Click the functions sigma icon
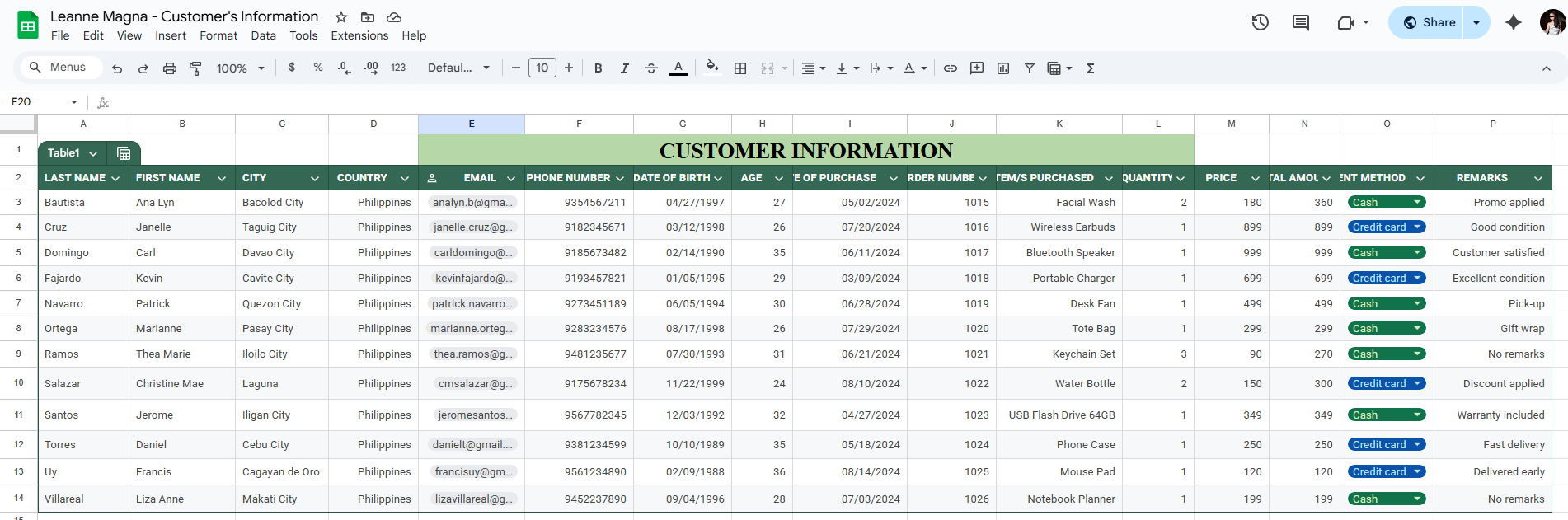Viewport: 1568px width, 520px height. tap(1090, 68)
